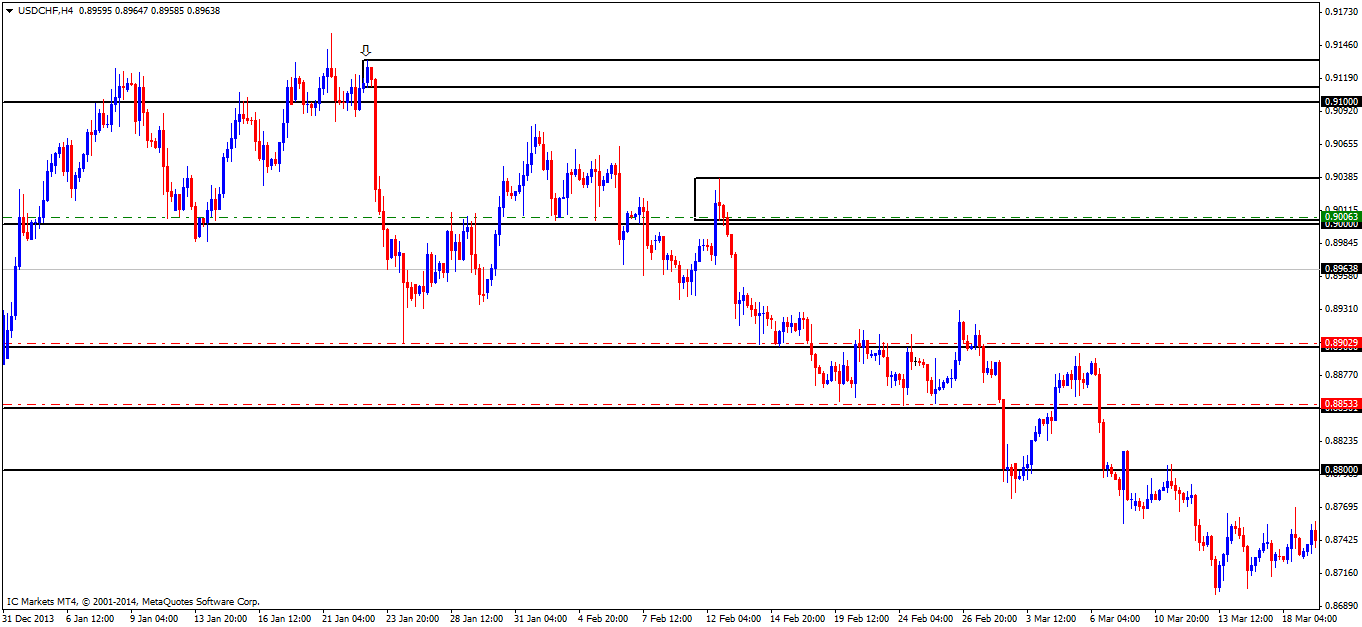Click the 9 Jan 04:00 time label
Screen dimensions: 1362x627
click(x=156, y=618)
